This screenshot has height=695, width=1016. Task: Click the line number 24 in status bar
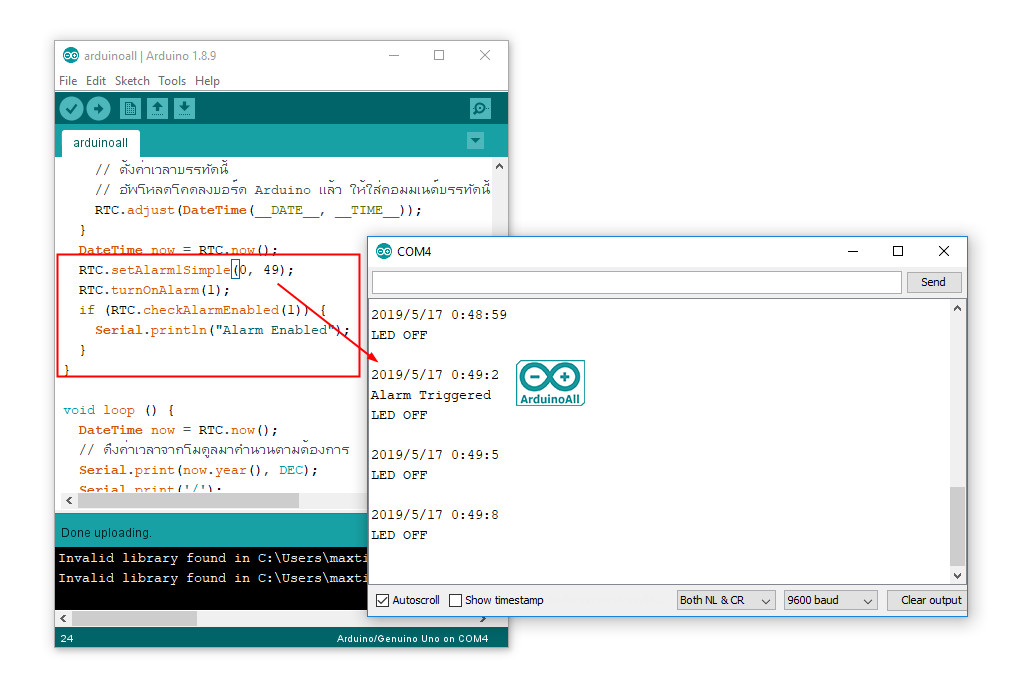coord(67,639)
